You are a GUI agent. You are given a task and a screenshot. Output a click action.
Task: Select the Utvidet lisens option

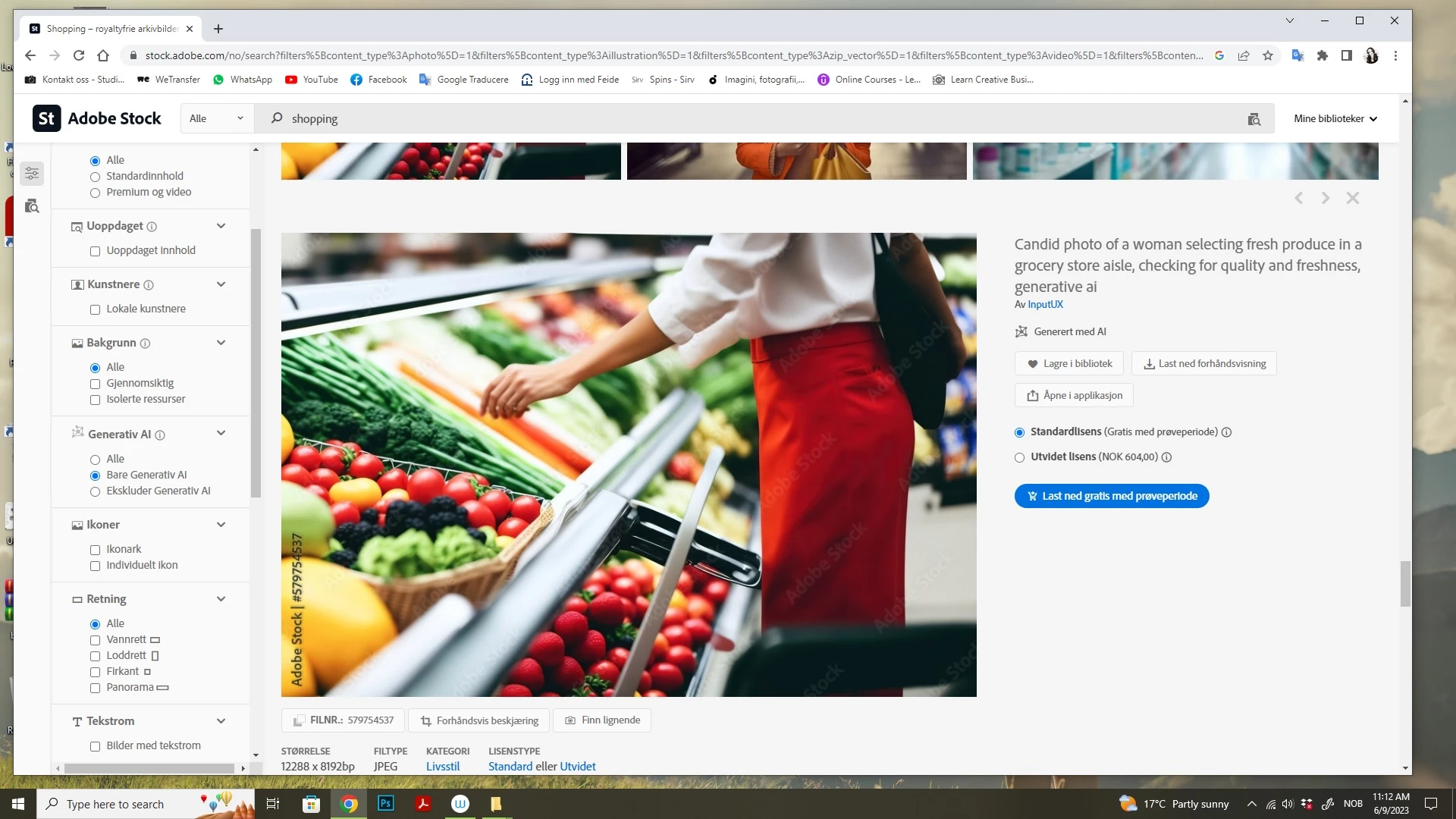1019,457
